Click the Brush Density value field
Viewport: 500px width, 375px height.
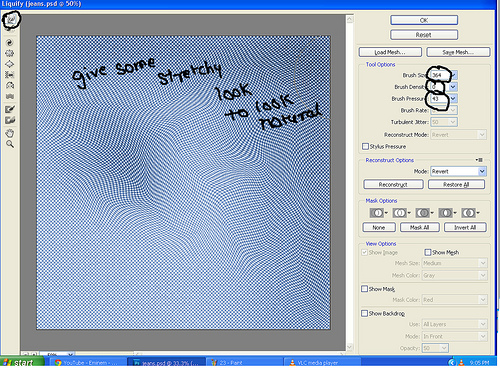click(x=439, y=87)
